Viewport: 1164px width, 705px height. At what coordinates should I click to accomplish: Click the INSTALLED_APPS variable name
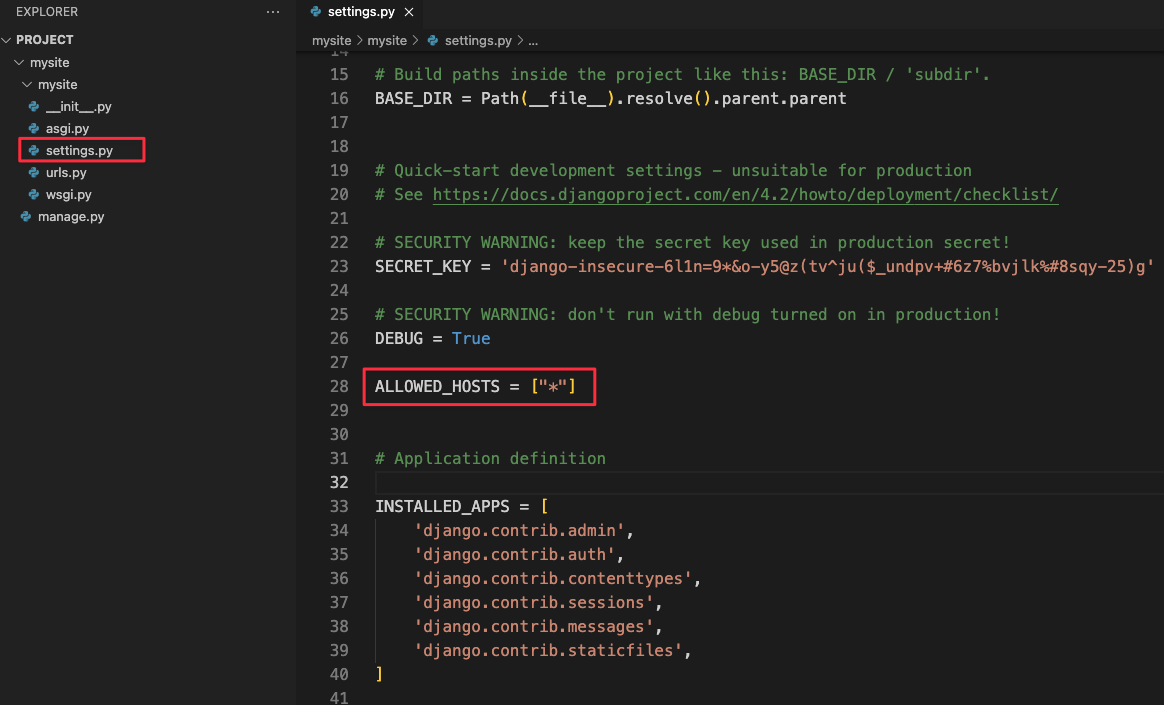[442, 507]
